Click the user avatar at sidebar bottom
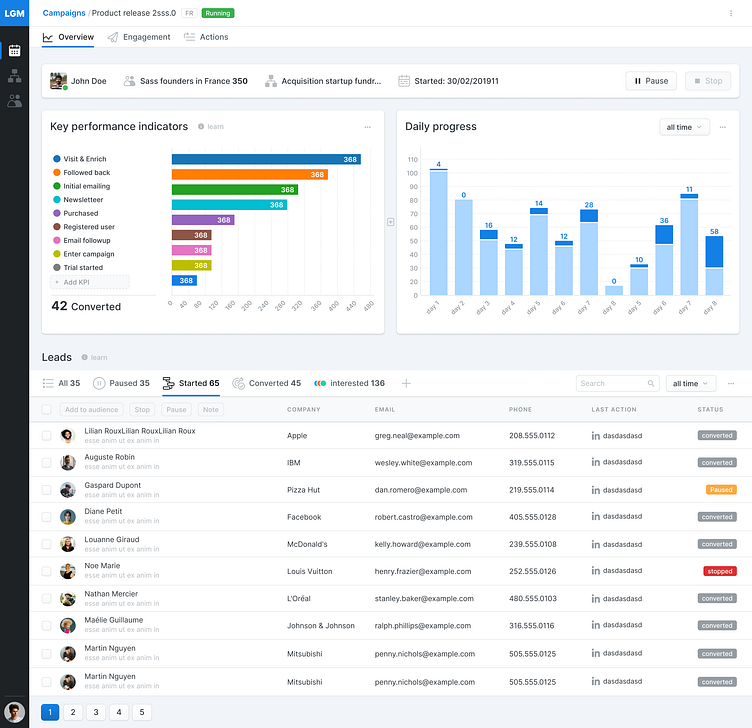752x728 pixels. [14, 712]
